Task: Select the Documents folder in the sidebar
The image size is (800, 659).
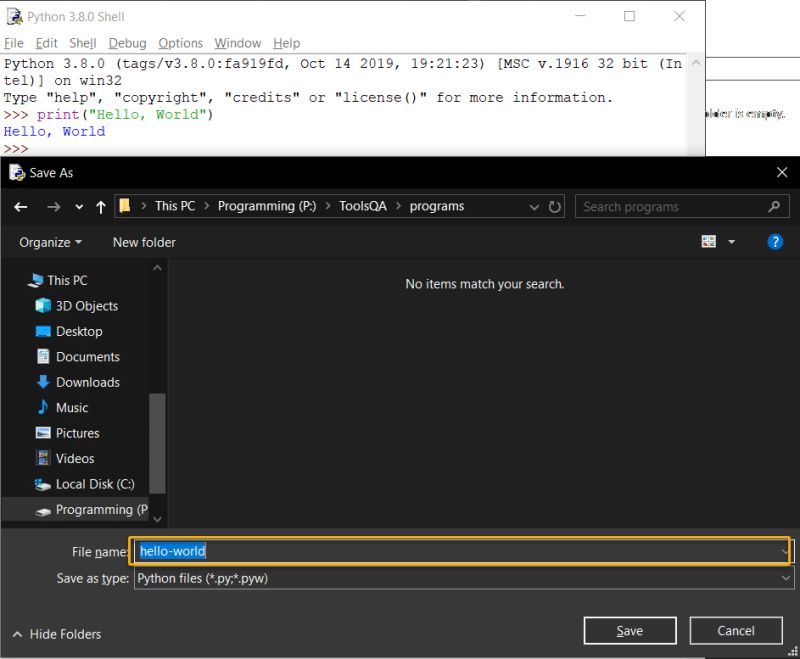Action: click(x=88, y=356)
